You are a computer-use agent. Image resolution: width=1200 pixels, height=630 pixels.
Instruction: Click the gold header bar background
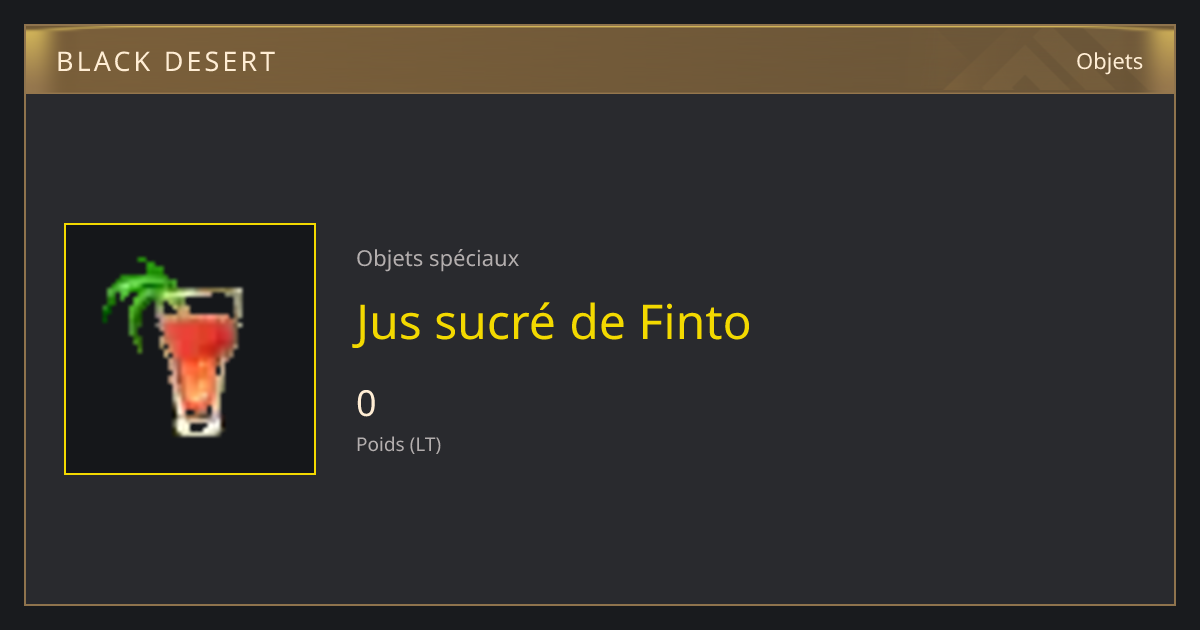pos(600,60)
